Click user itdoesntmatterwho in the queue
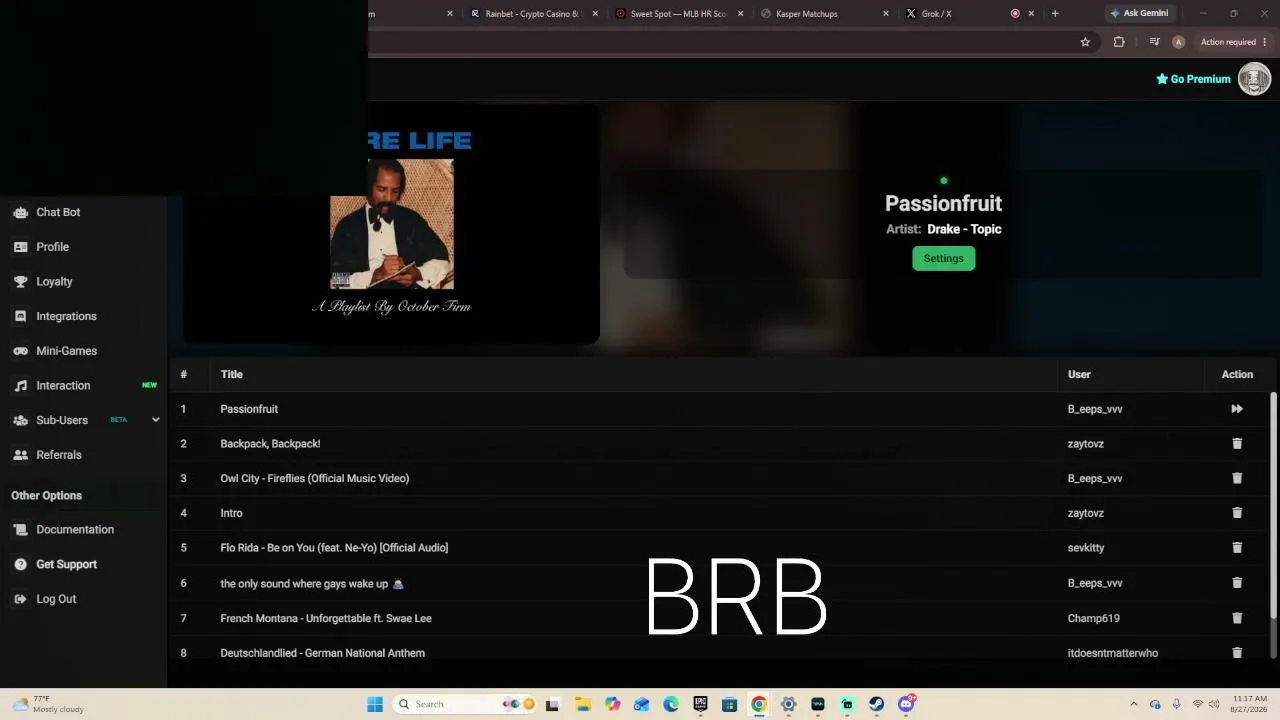 pyautogui.click(x=1113, y=653)
